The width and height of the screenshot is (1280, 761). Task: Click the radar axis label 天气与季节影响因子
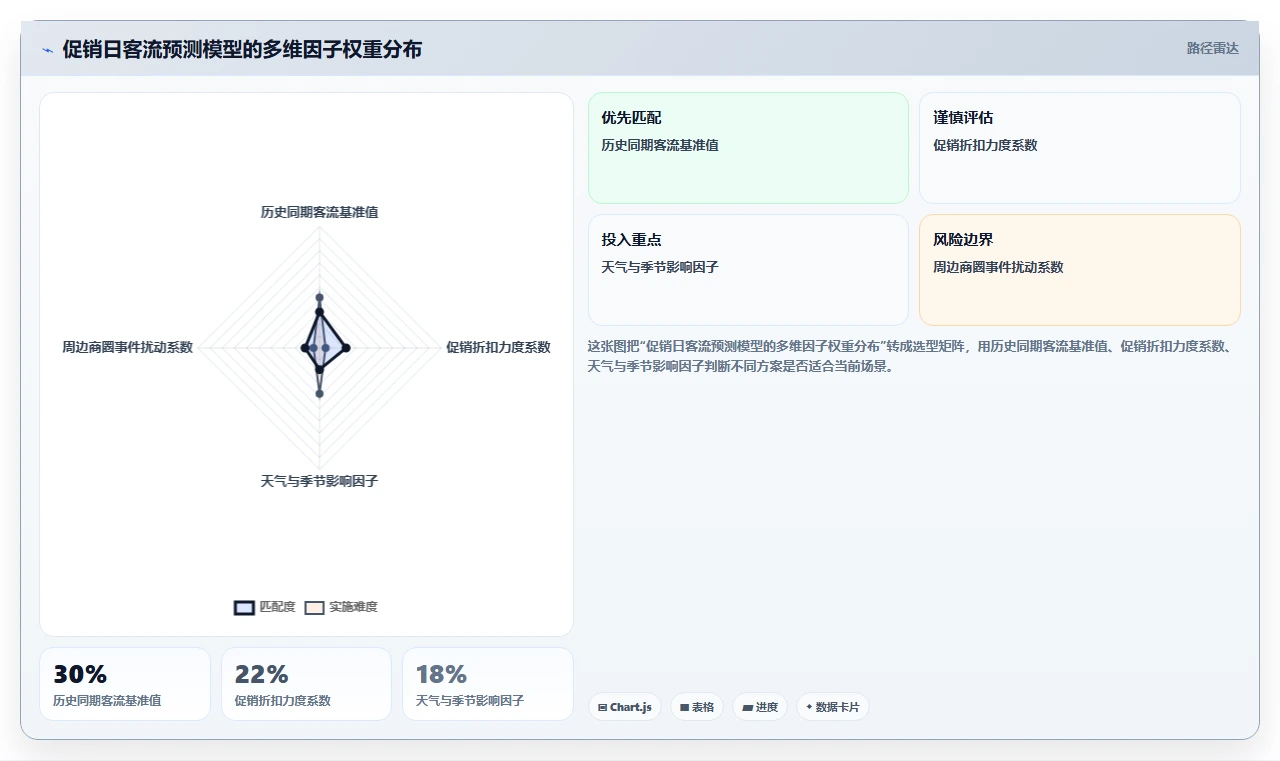(319, 481)
